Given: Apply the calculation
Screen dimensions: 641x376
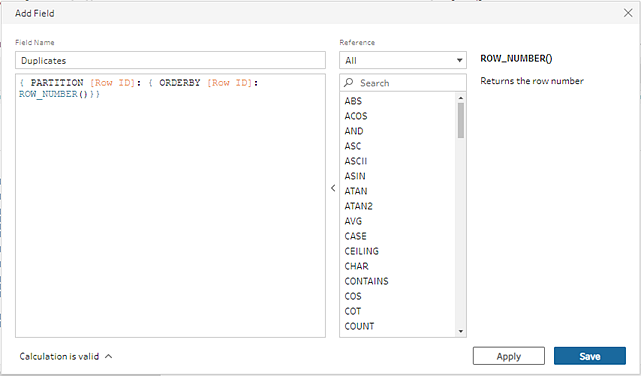Looking at the screenshot, I should (509, 356).
